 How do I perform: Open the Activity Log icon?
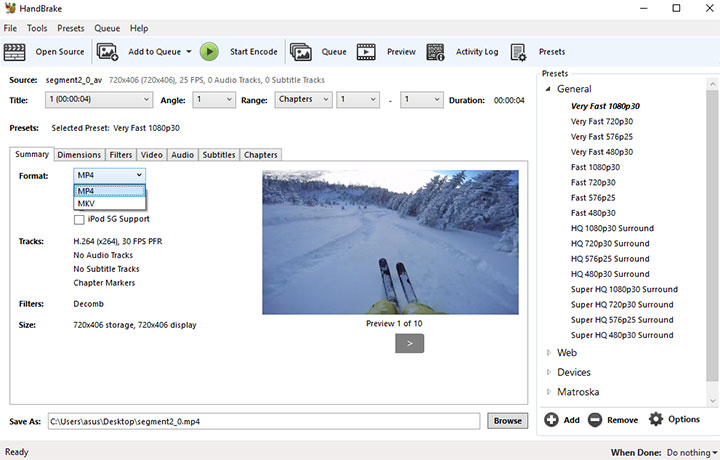click(435, 51)
